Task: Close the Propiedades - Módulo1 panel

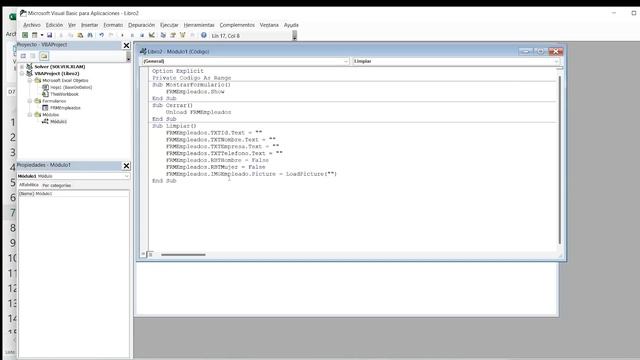Action: pyautogui.click(x=126, y=166)
